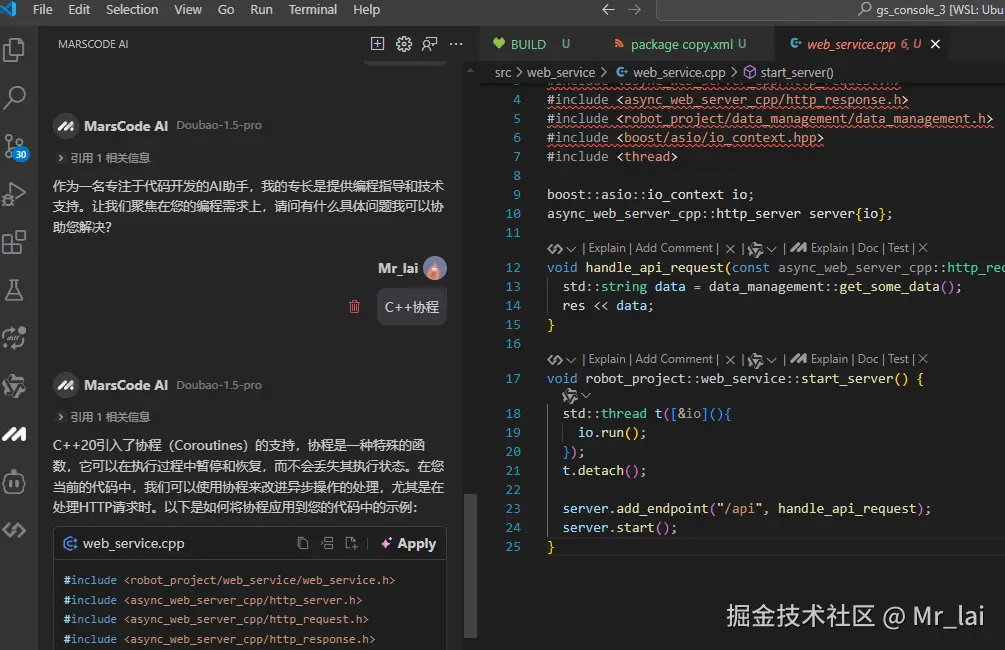
Task: Start a new chat with the plus icon
Action: 377,43
